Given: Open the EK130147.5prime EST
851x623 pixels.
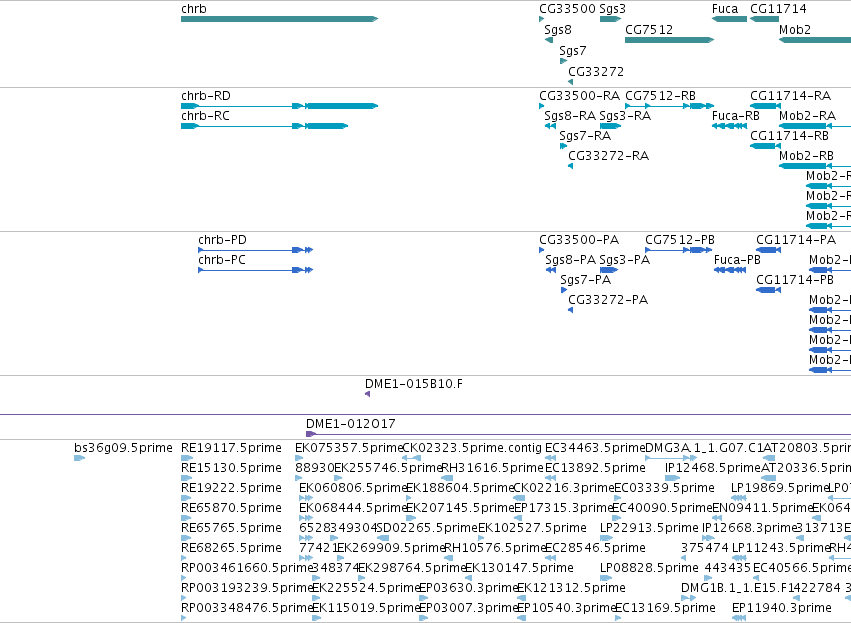Looking at the screenshot, I should point(469,578).
